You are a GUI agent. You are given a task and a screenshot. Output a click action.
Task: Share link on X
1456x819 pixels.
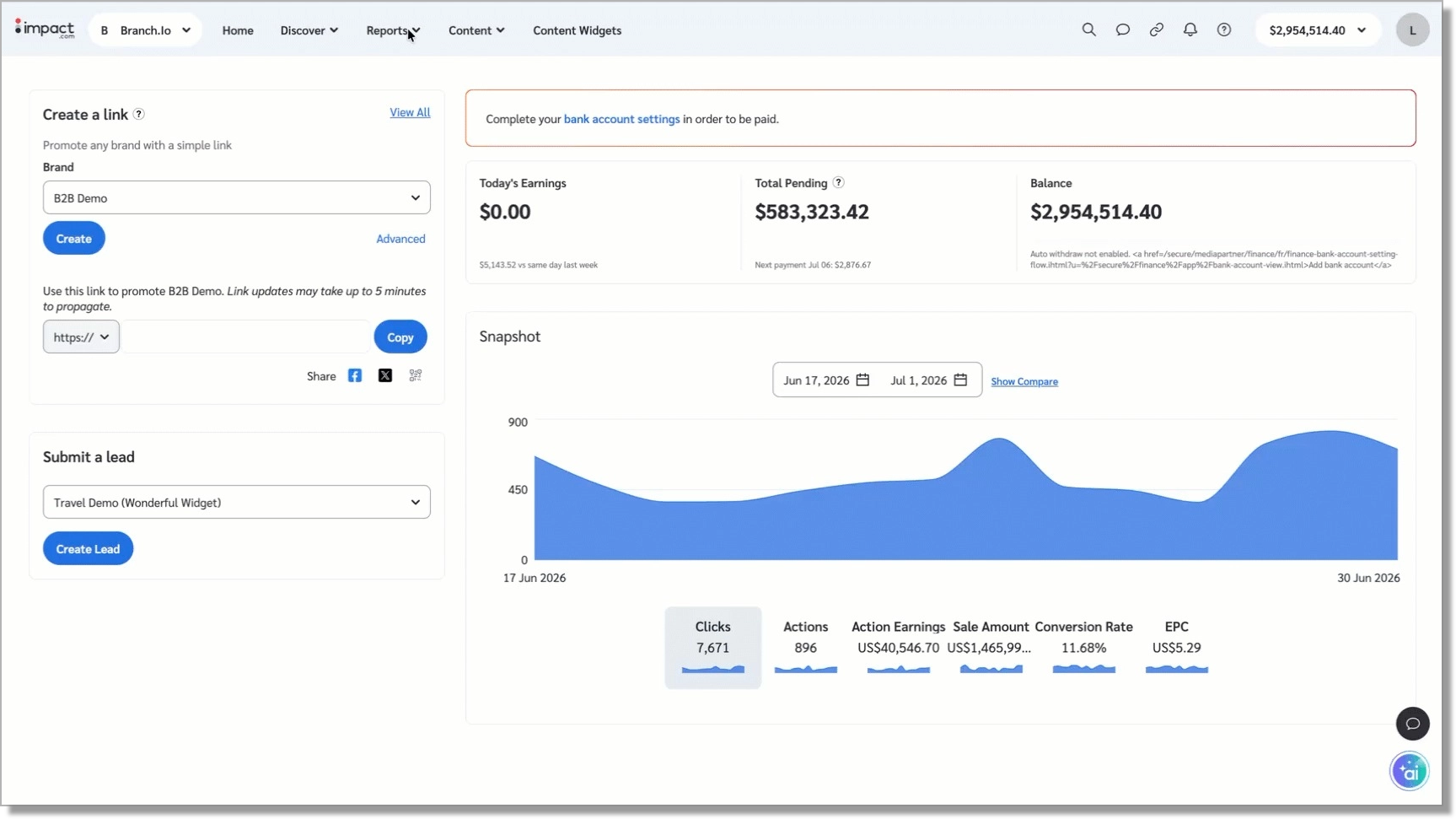[385, 375]
